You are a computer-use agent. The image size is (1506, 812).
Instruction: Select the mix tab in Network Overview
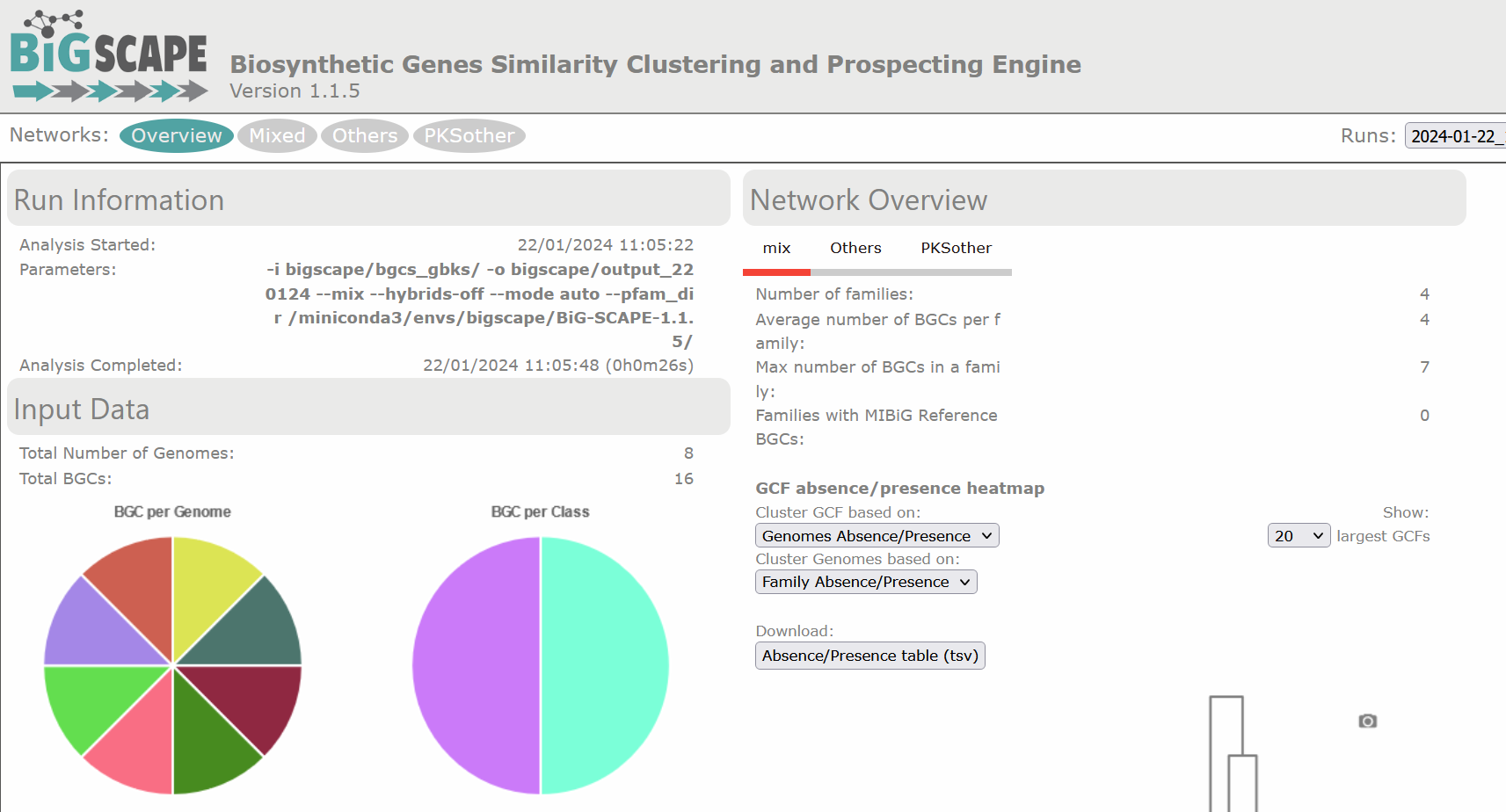(x=776, y=248)
